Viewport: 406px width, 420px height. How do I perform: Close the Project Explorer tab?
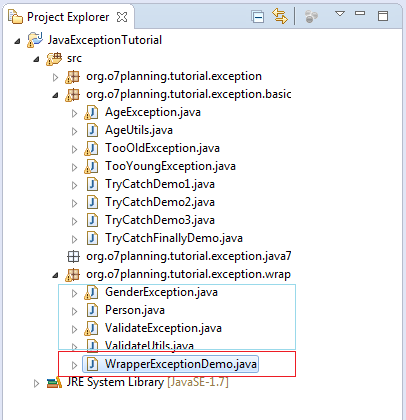tap(122, 17)
